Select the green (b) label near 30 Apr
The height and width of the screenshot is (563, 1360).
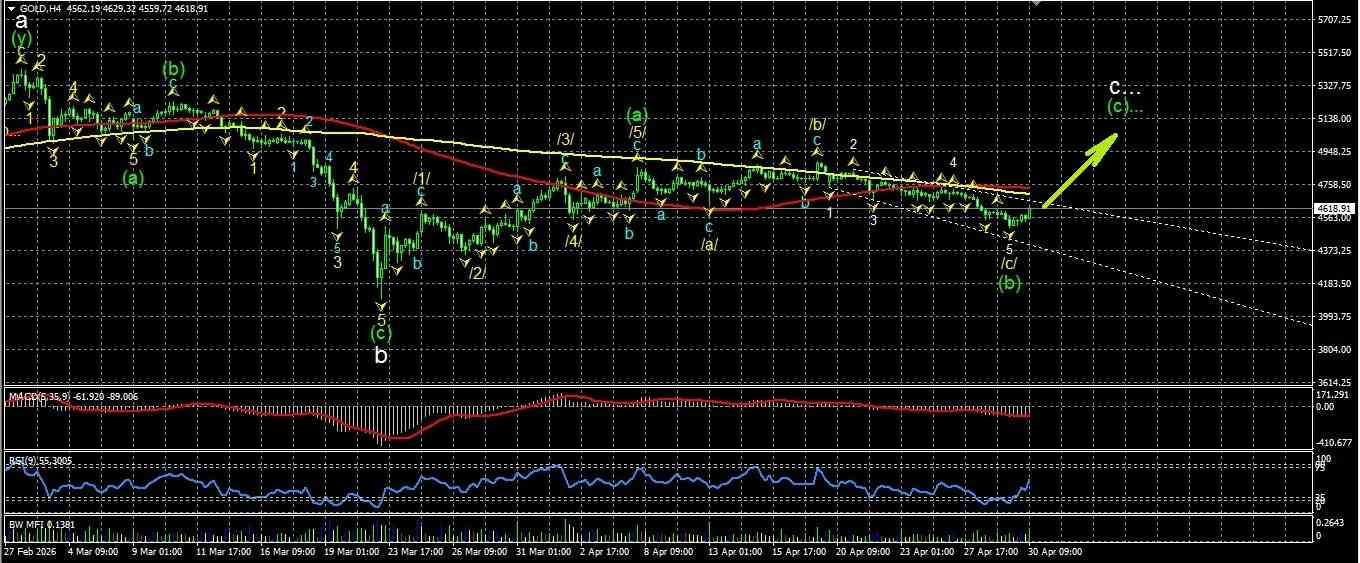(x=1010, y=283)
